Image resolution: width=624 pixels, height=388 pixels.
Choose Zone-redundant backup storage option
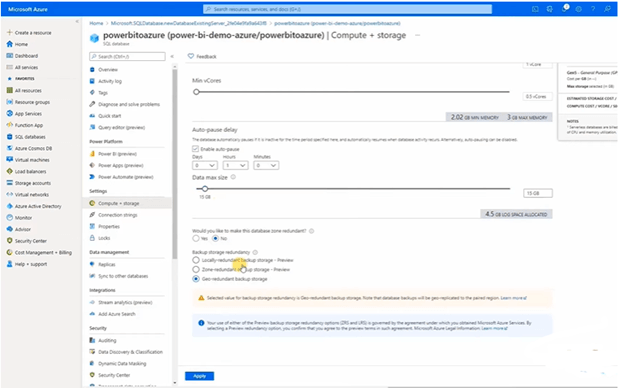click(196, 269)
